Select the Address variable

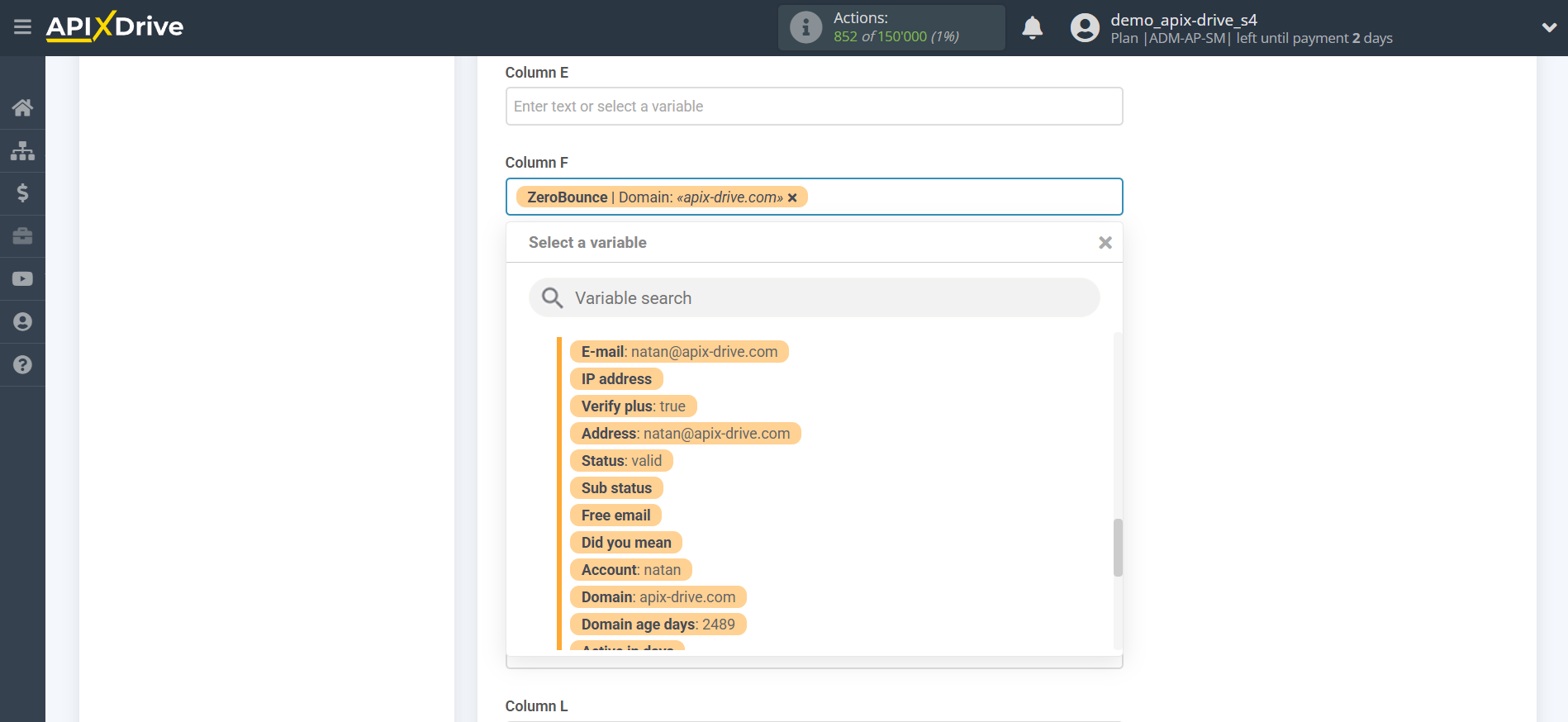coord(685,434)
